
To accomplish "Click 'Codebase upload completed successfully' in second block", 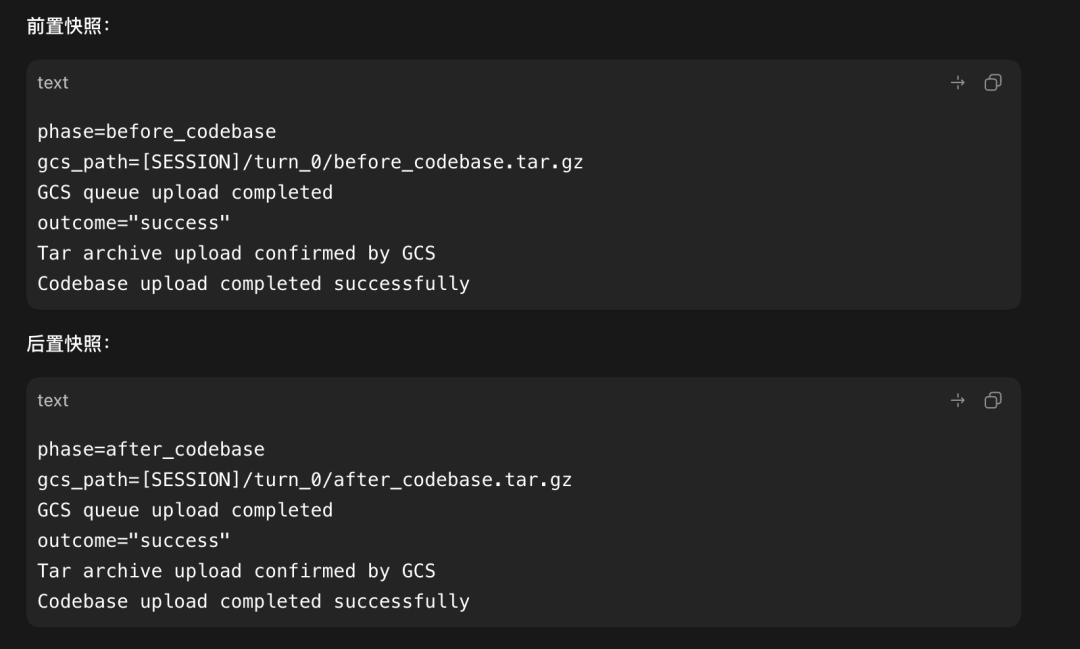I will pos(253,601).
